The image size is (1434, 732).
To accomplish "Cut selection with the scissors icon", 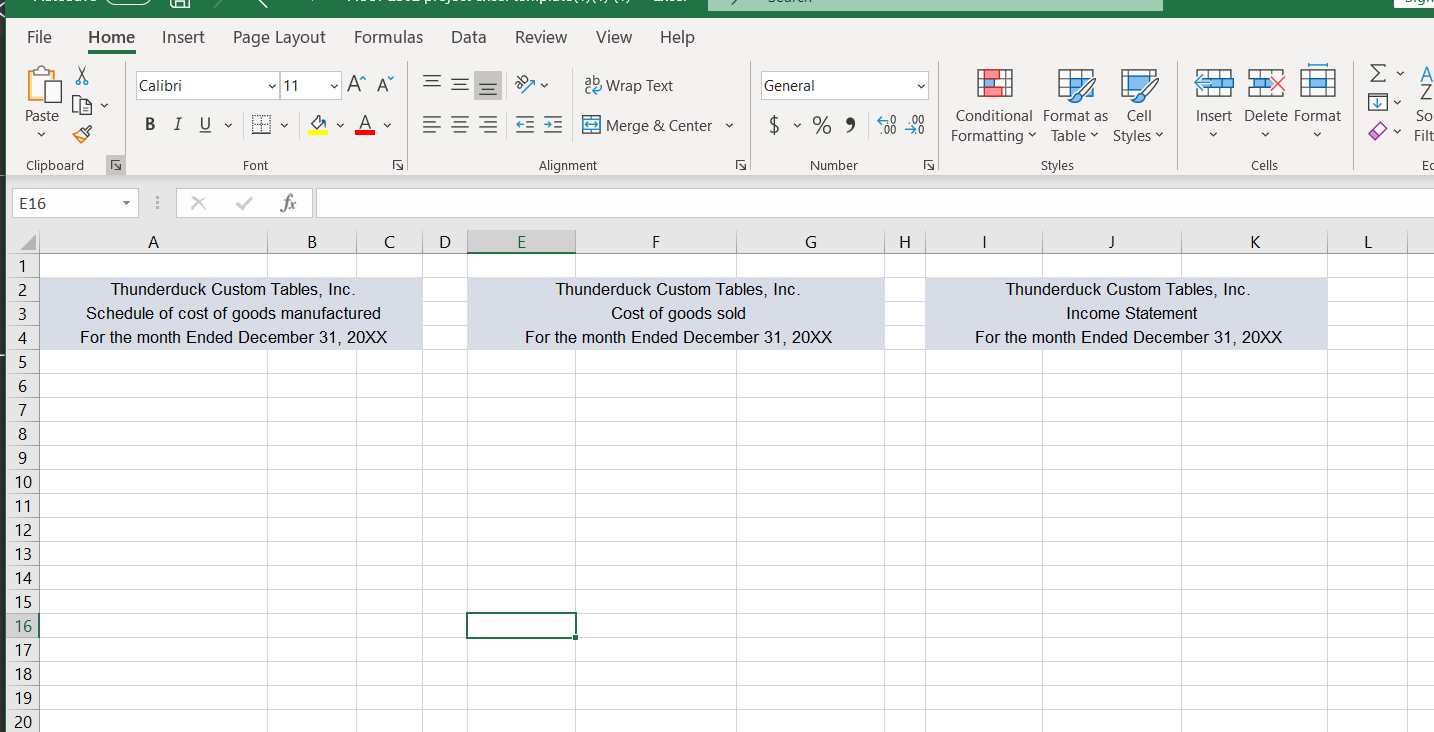I will pos(83,76).
